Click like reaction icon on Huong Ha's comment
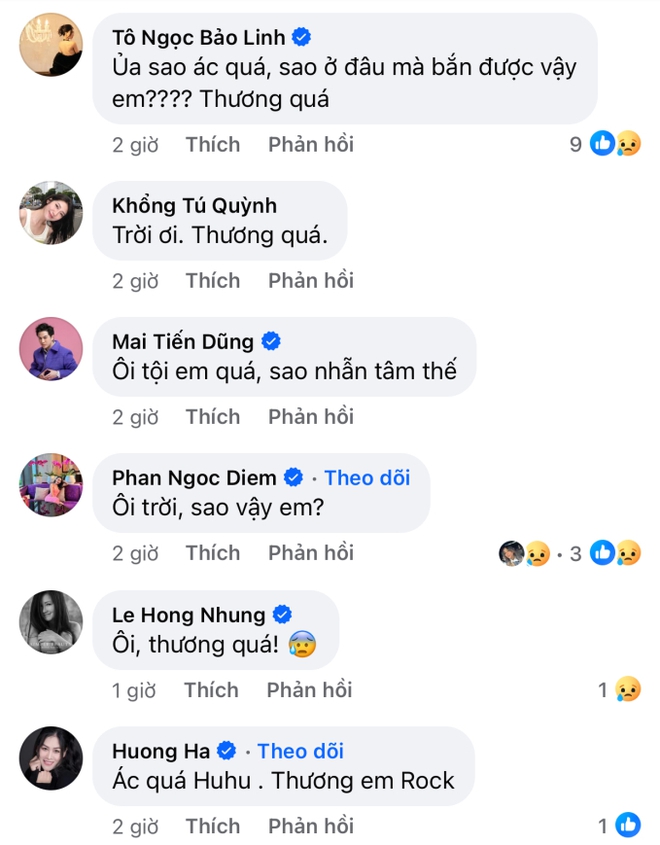This screenshot has width=660, height=845. tap(627, 825)
